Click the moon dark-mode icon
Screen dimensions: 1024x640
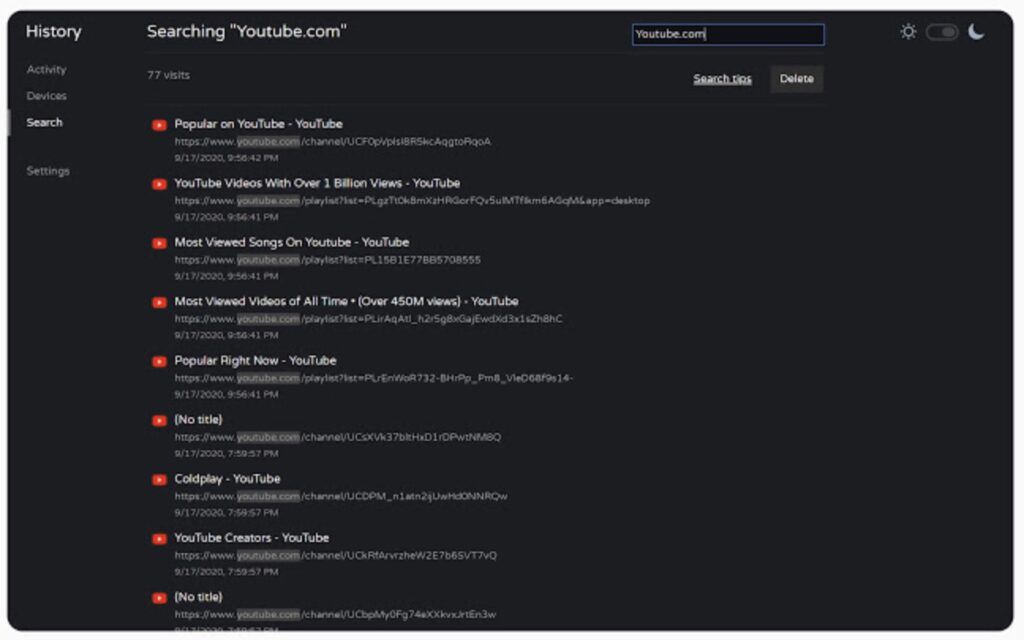pyautogui.click(x=976, y=31)
